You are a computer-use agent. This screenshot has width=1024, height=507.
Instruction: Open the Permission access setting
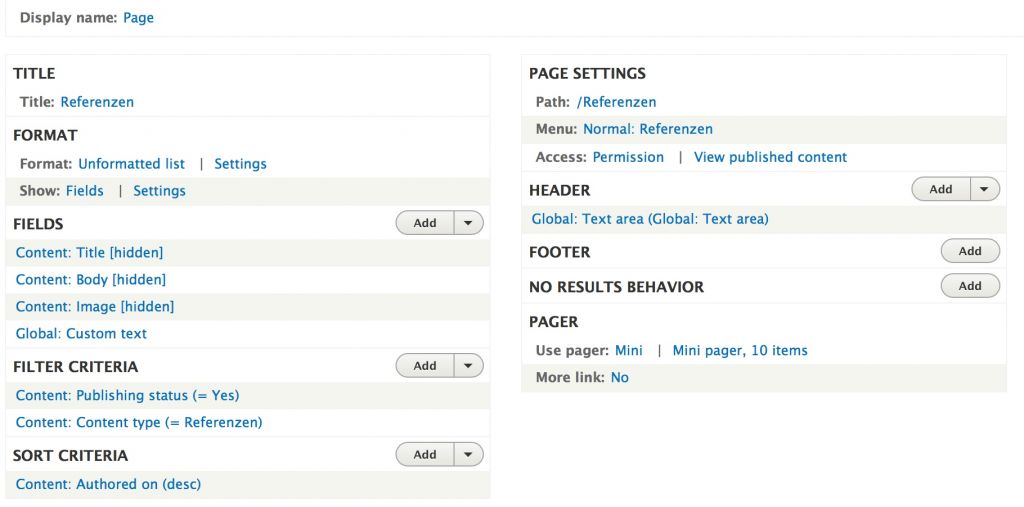628,157
